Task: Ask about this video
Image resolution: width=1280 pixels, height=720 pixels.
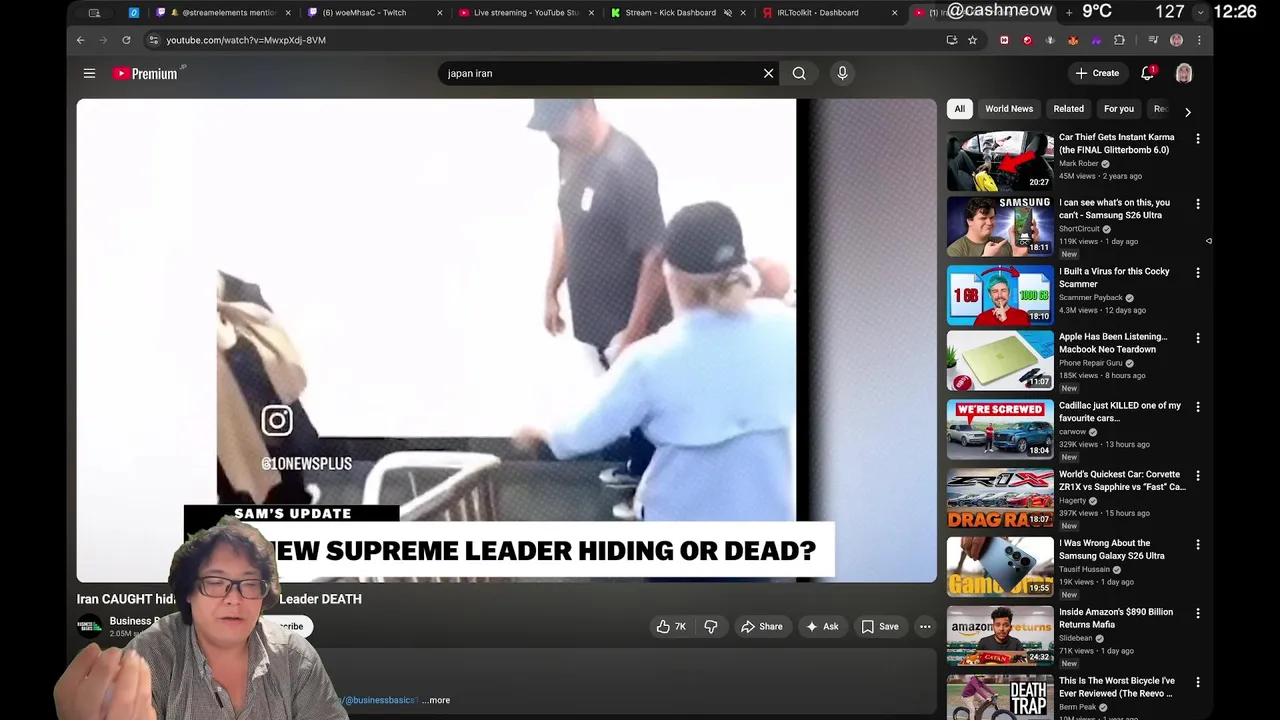Action: (821, 626)
